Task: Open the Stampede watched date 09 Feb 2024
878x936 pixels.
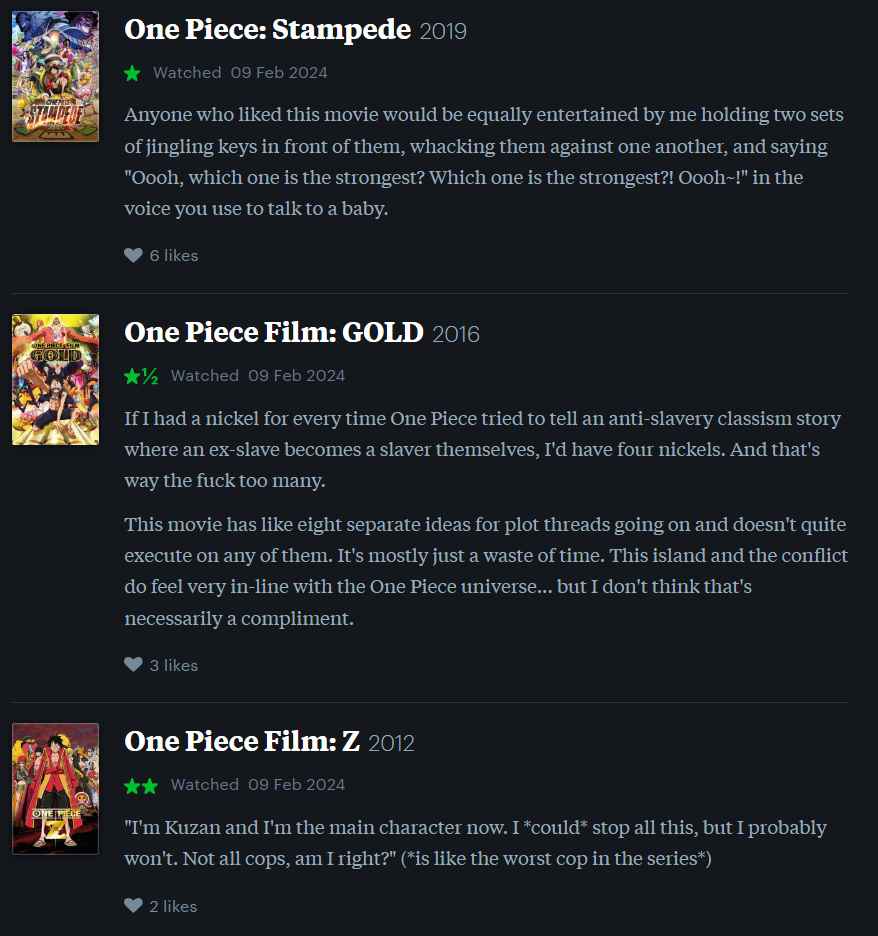Action: pyautogui.click(x=279, y=73)
